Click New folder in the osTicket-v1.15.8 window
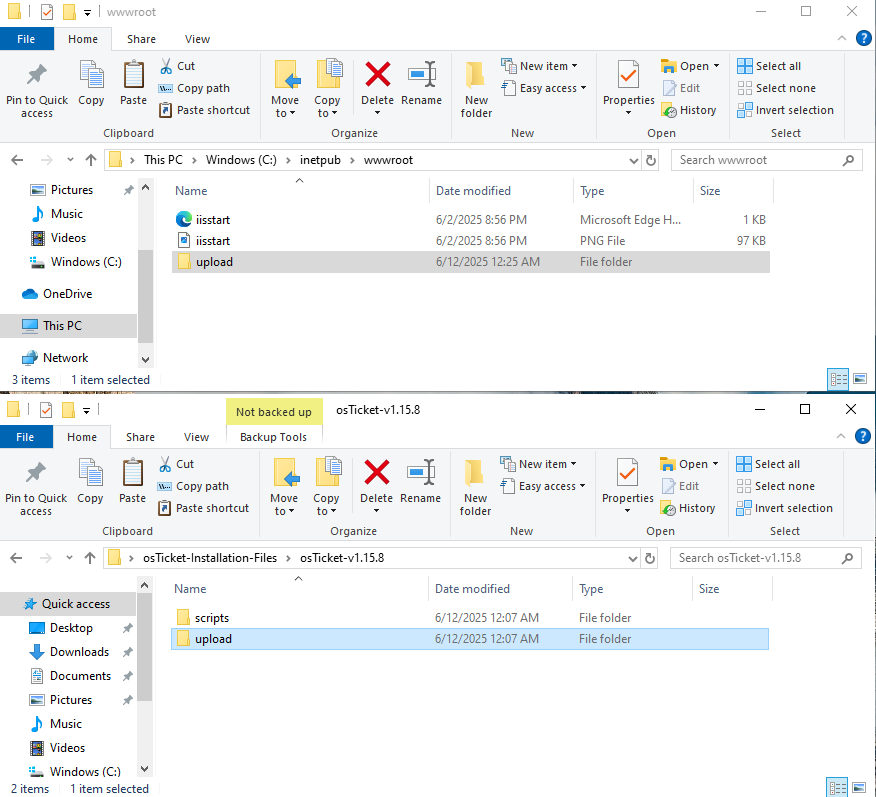The image size is (876, 797). coord(475,488)
